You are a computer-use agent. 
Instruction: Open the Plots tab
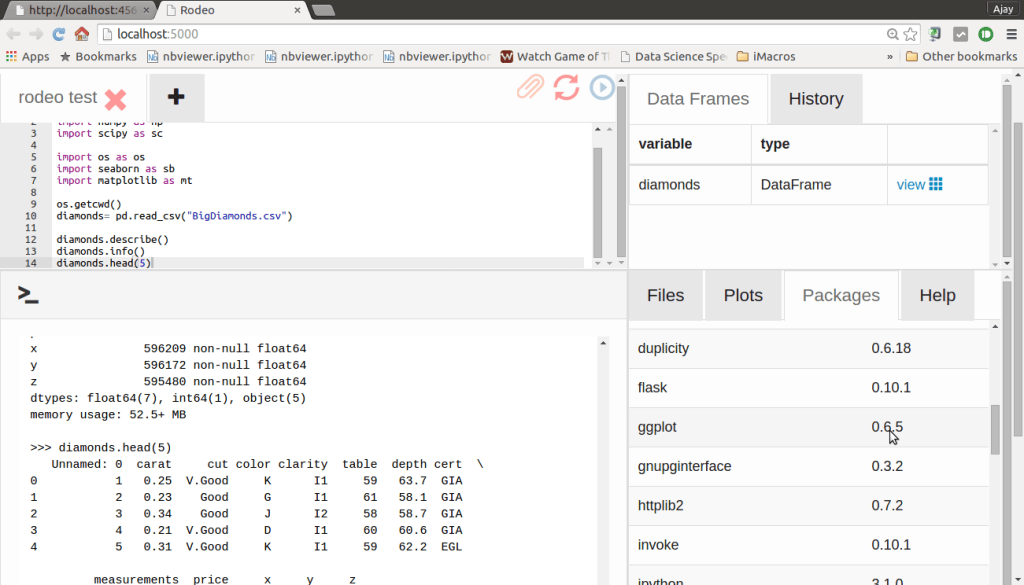[743, 295]
